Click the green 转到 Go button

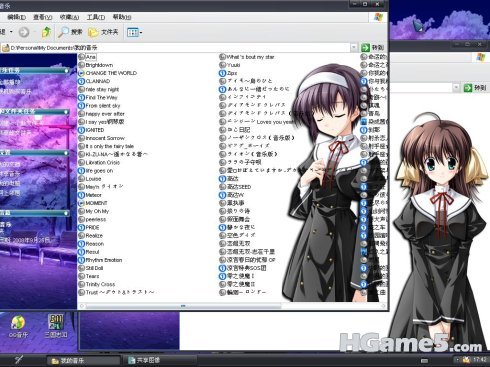[373, 48]
